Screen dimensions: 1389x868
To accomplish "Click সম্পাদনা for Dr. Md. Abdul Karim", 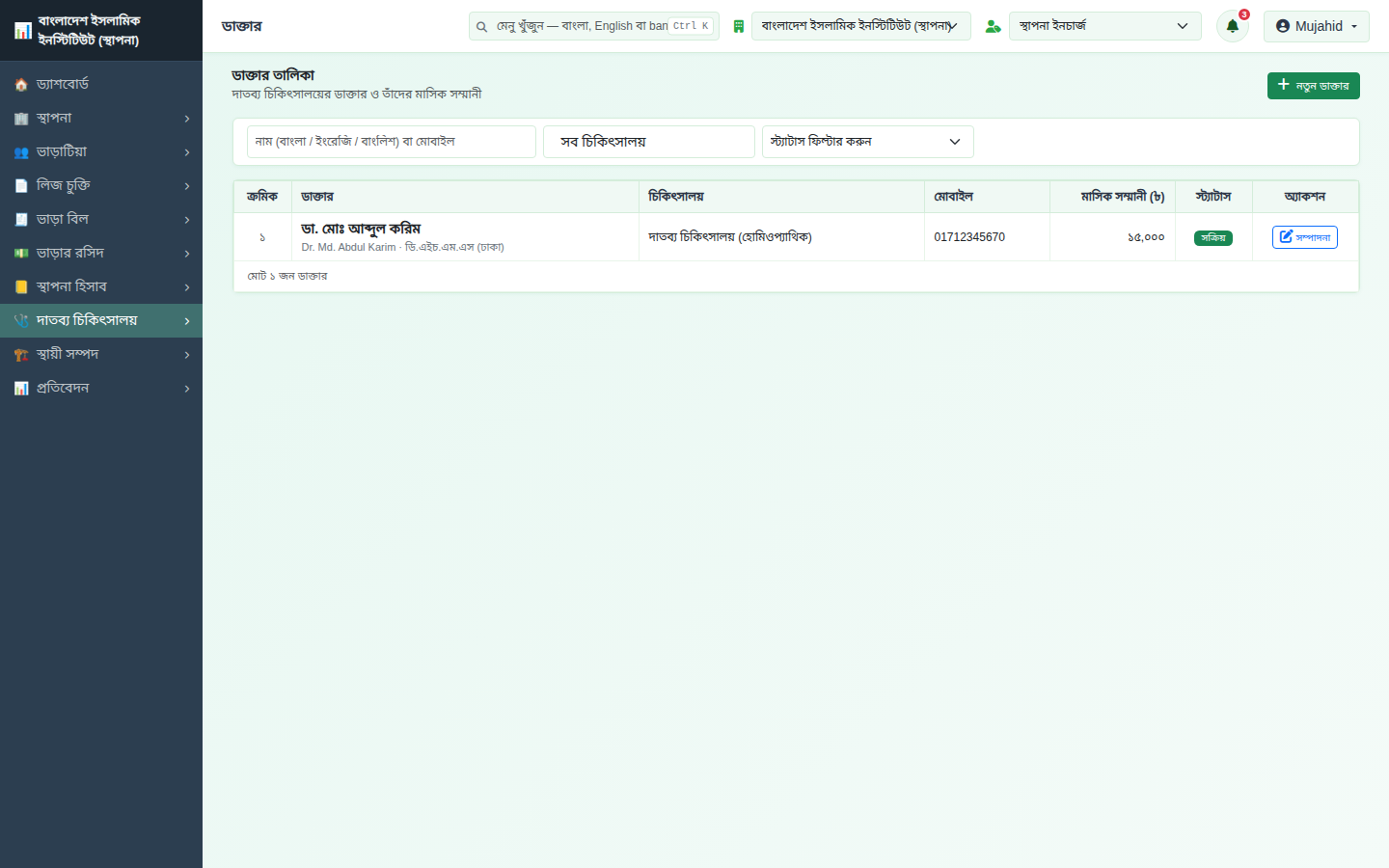I will click(1305, 237).
